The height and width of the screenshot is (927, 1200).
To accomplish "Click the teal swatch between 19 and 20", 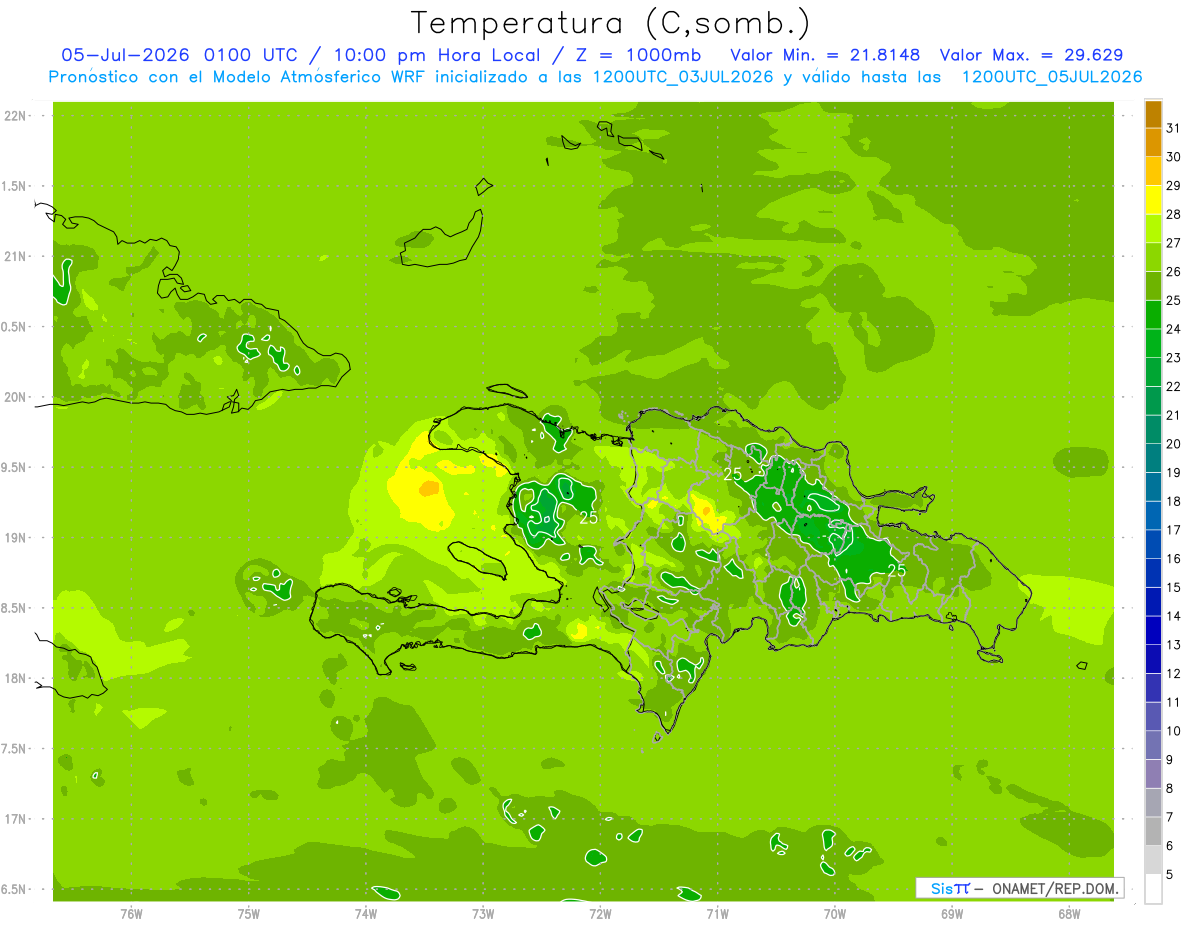I will click(x=1153, y=458).
